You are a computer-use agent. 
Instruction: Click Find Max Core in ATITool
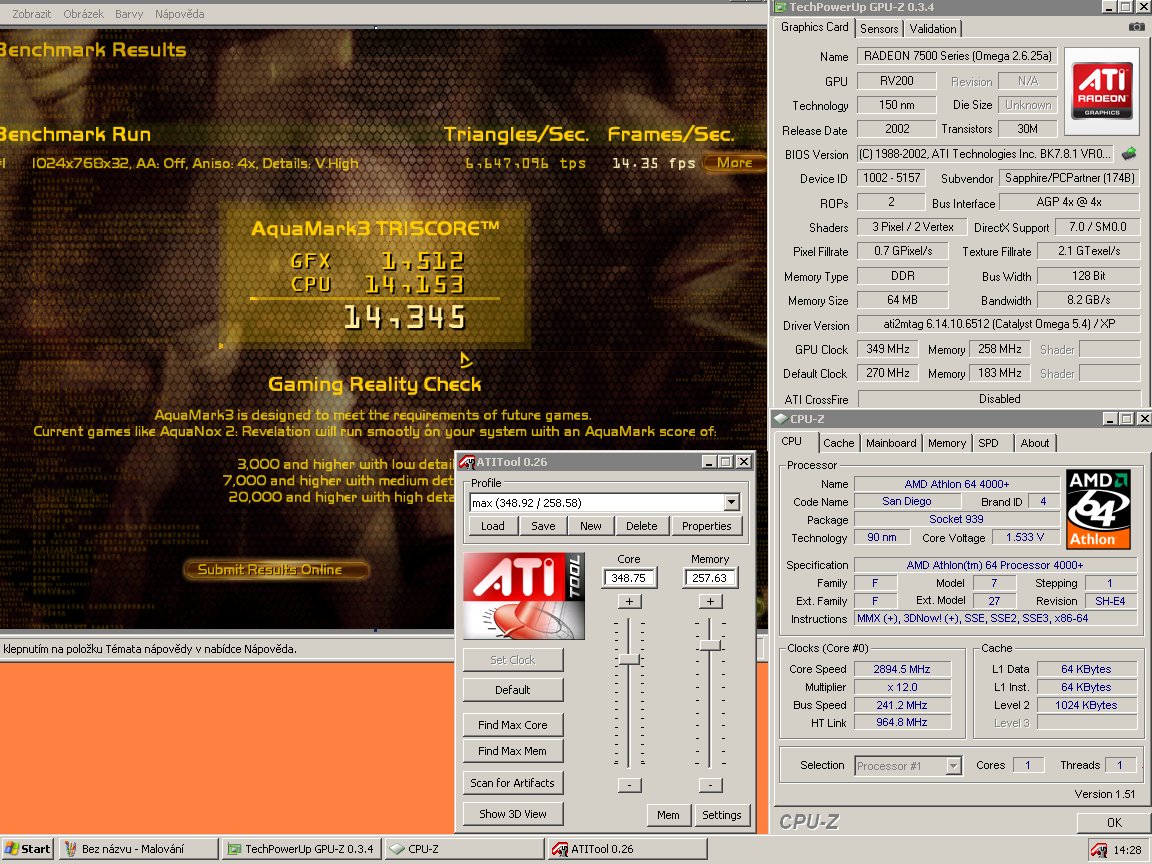(x=513, y=725)
